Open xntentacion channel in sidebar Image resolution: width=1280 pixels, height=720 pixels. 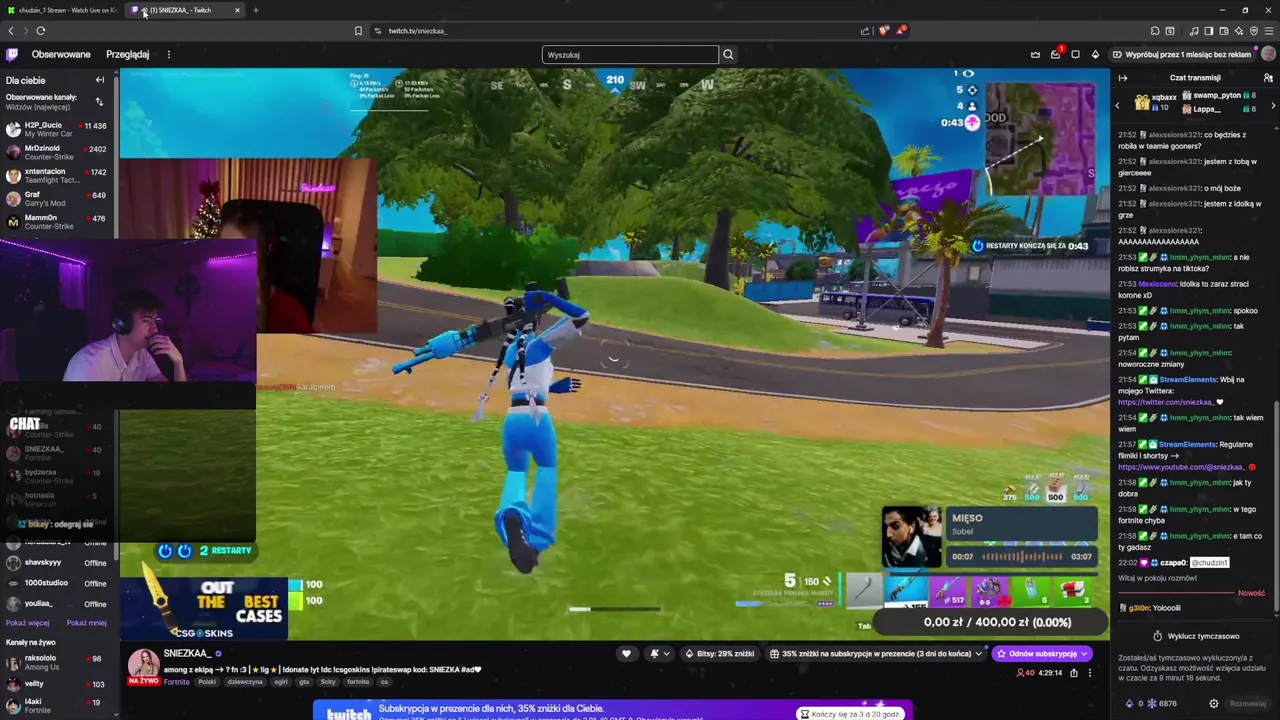tap(57, 175)
